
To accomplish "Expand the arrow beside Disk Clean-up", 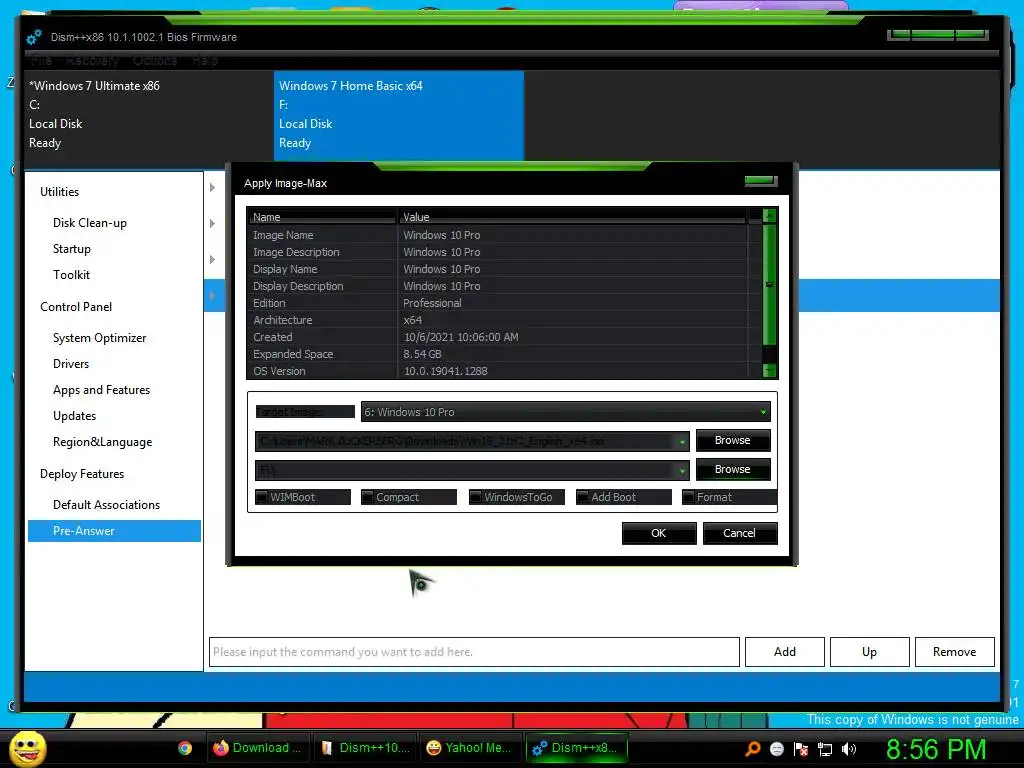I will click(x=212, y=223).
